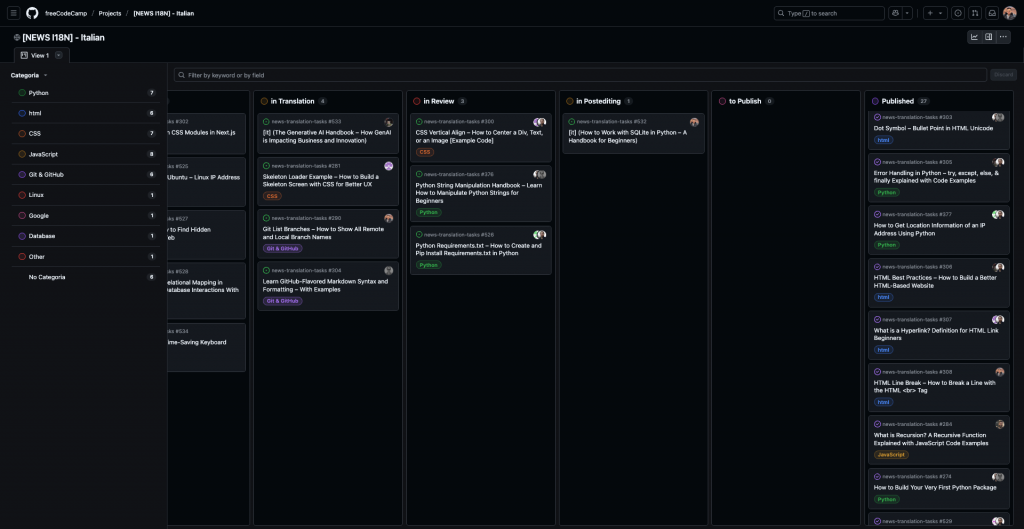
Task: Click the in Review column header
Action: click(439, 101)
